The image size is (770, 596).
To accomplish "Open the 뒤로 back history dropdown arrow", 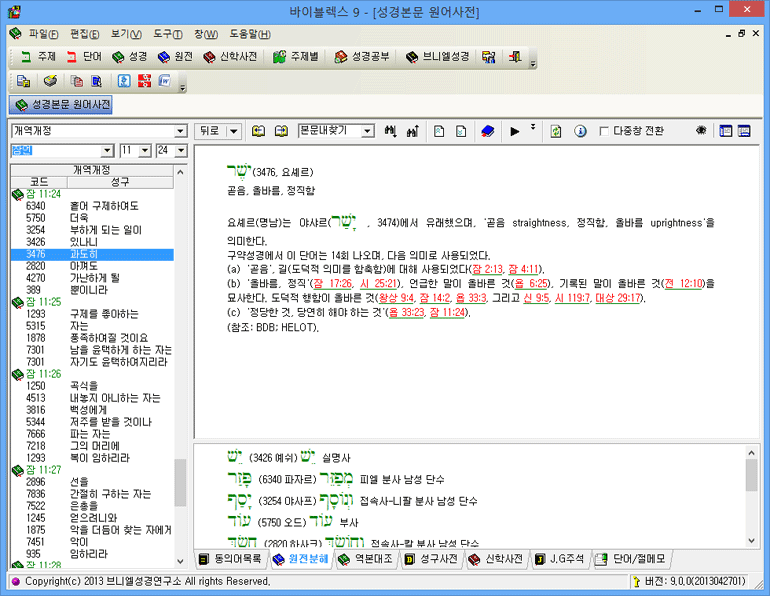I will (234, 131).
